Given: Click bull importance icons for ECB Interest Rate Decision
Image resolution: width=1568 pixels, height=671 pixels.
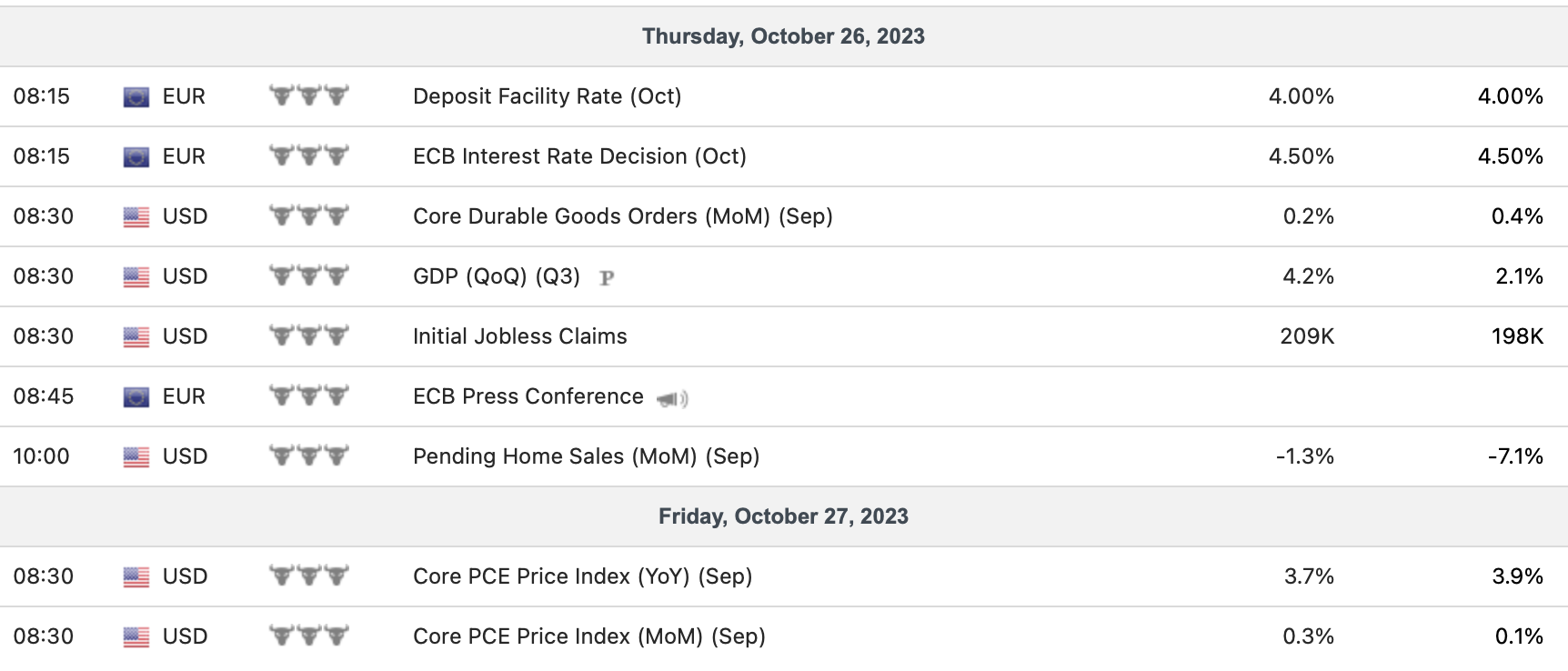Looking at the screenshot, I should (x=309, y=156).
